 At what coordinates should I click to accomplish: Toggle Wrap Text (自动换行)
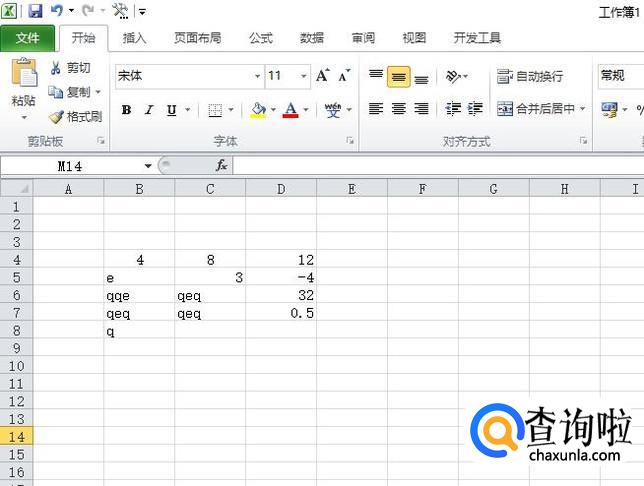coord(530,76)
